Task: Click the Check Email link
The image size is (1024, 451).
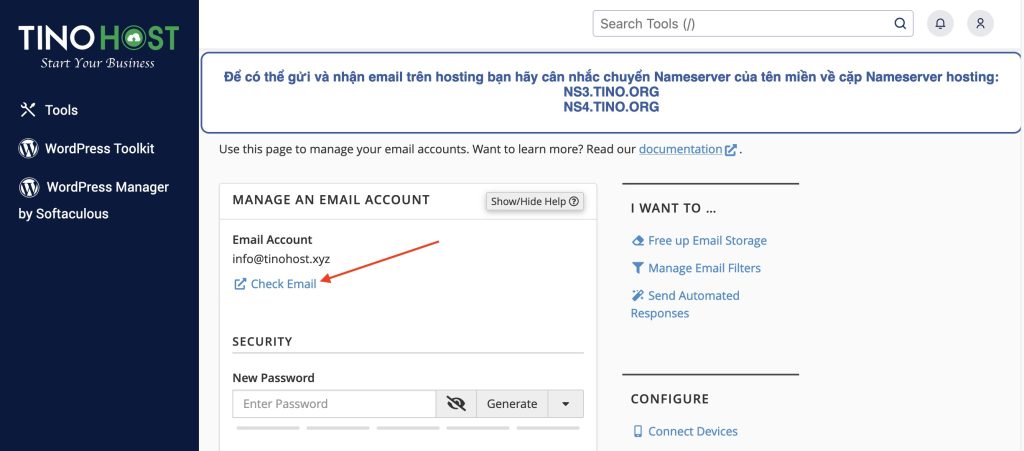Action: [283, 284]
